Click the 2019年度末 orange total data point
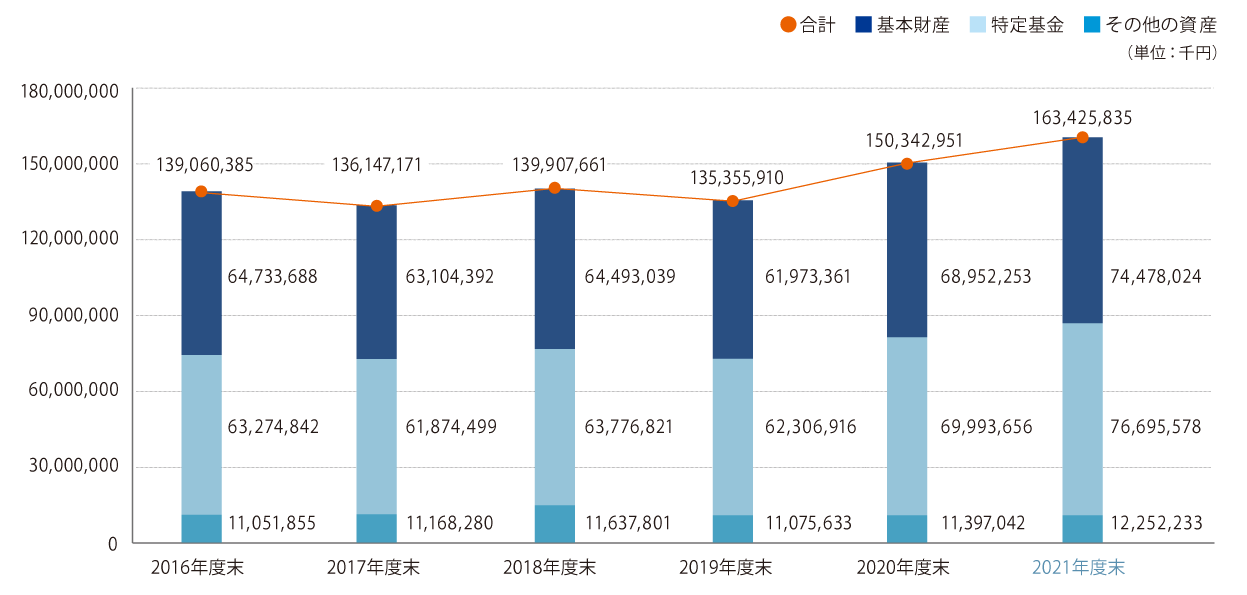This screenshot has height=595, width=1247. click(x=732, y=201)
